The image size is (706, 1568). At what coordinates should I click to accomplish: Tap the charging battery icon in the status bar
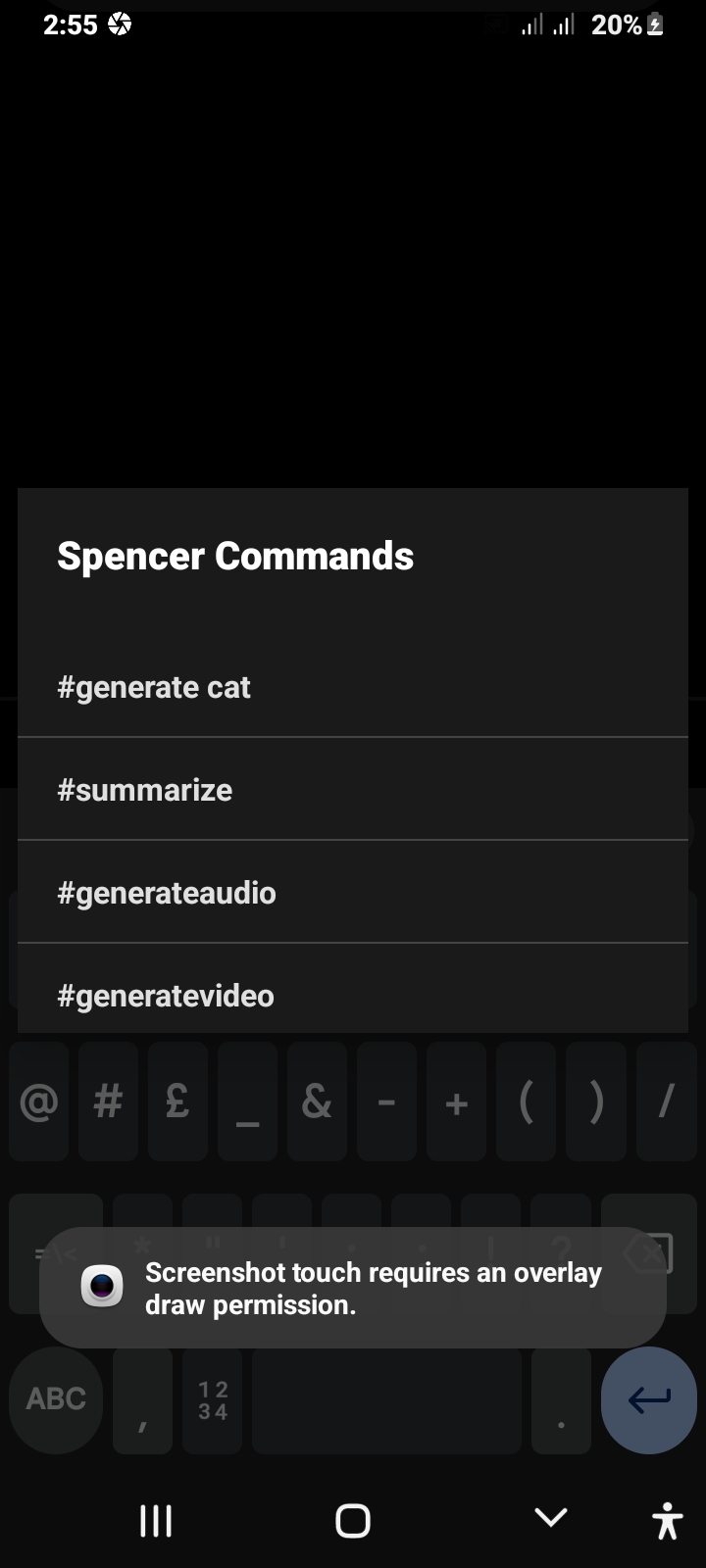point(655,24)
